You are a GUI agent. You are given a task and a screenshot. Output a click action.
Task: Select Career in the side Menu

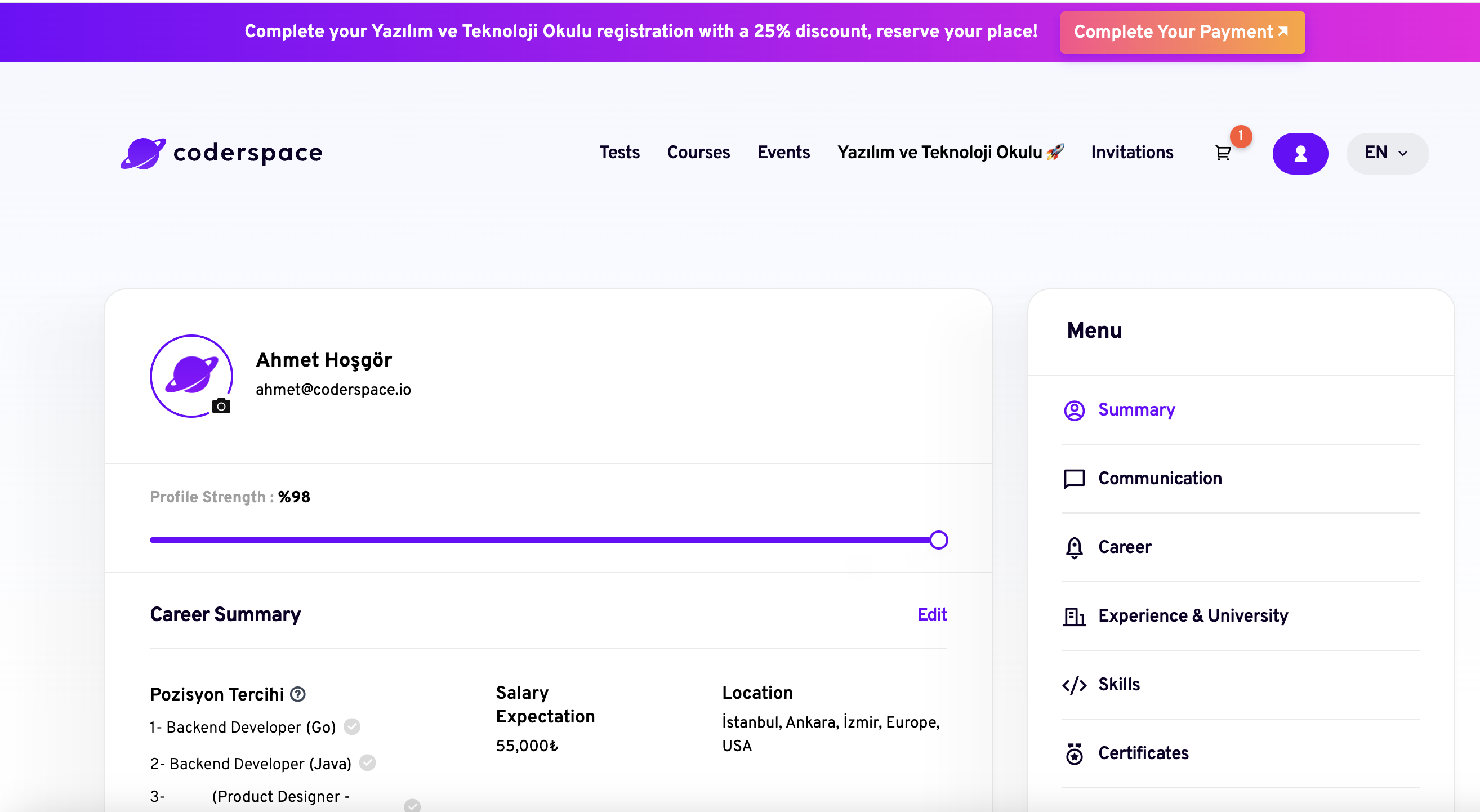(x=1241, y=548)
